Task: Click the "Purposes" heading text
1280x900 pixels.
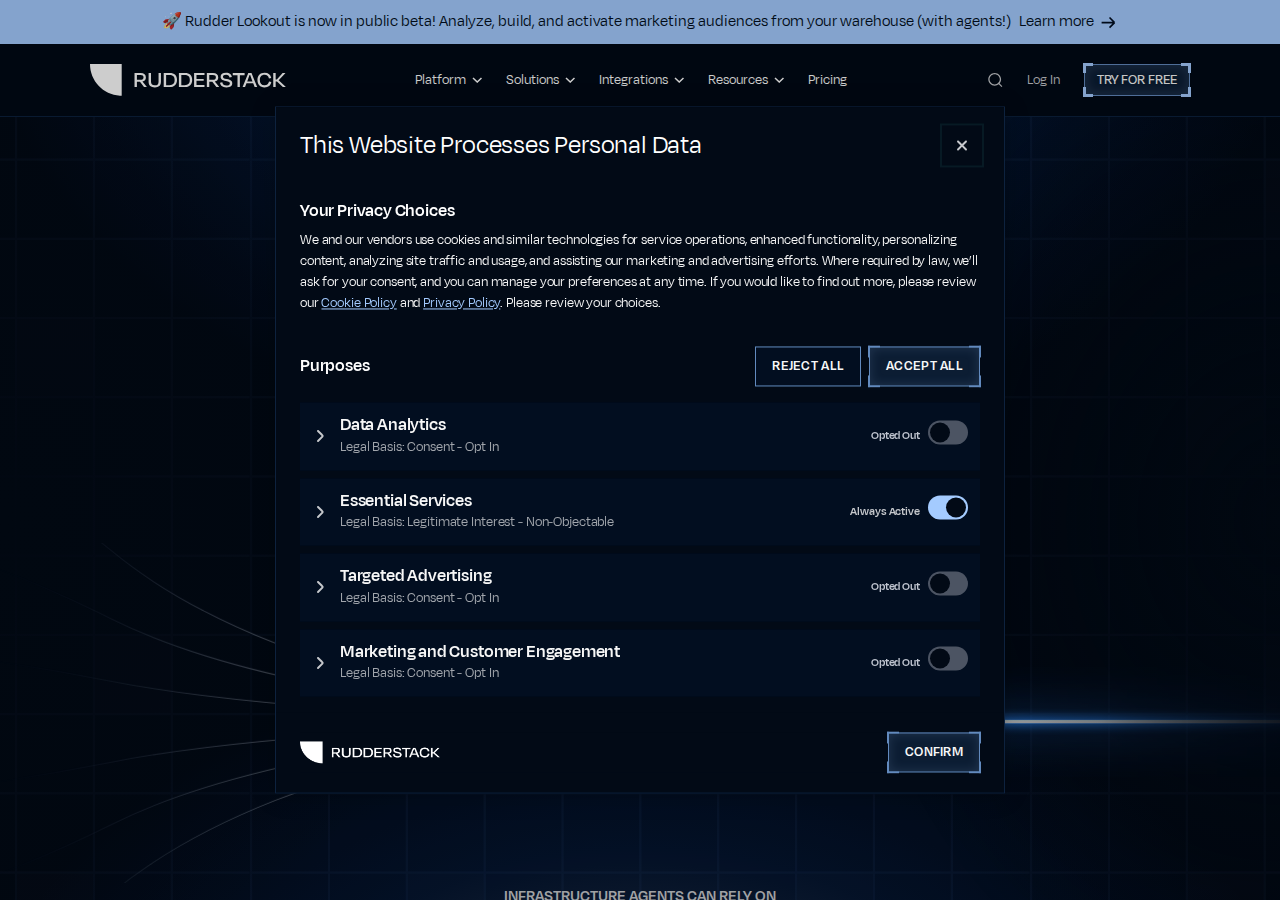Action: tap(335, 366)
